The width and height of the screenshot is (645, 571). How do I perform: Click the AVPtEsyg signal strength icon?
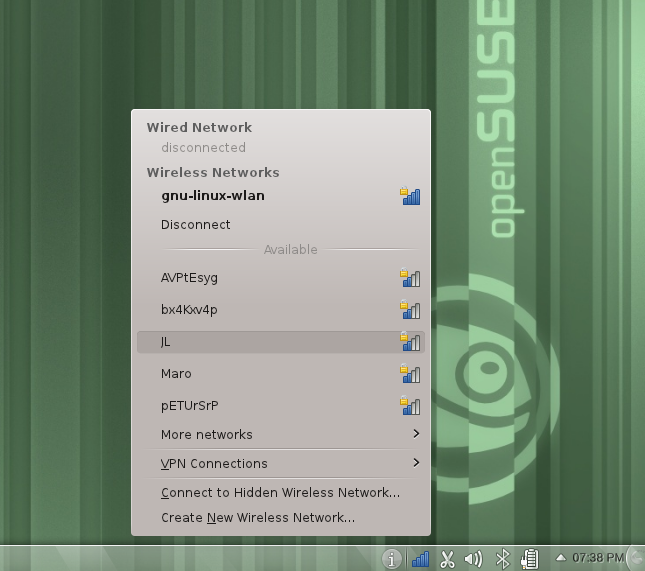pos(410,278)
